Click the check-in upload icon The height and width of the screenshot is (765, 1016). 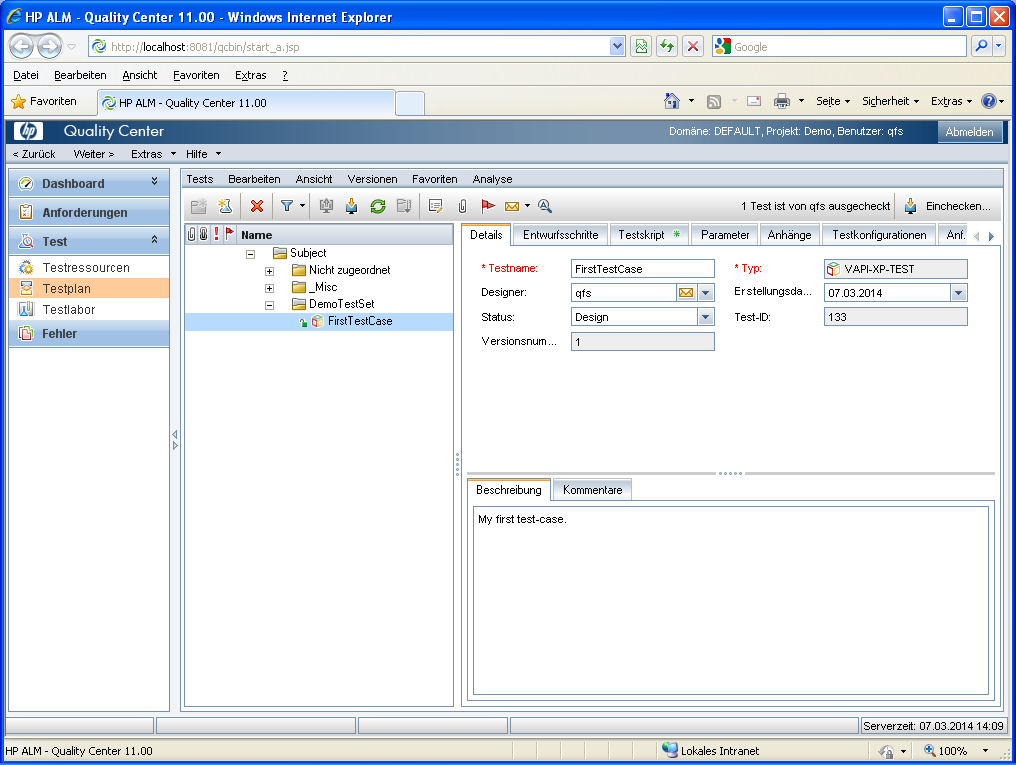click(326, 206)
